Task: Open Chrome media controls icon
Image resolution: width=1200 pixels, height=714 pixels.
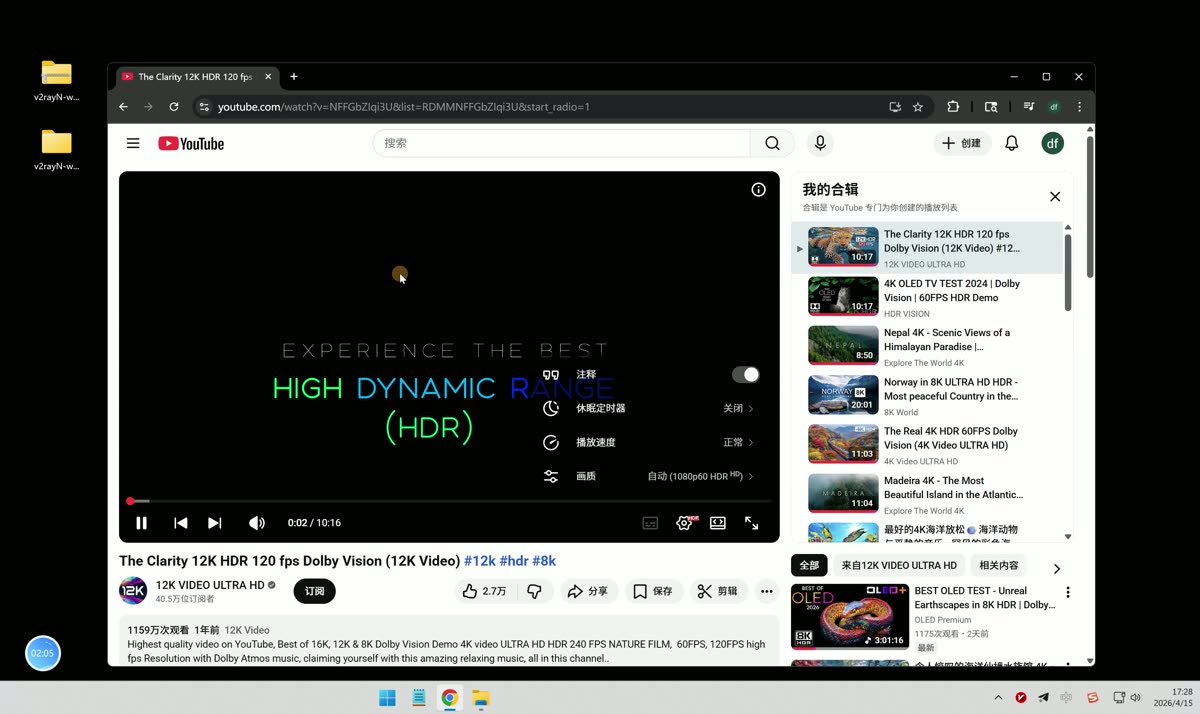Action: coord(1028,107)
